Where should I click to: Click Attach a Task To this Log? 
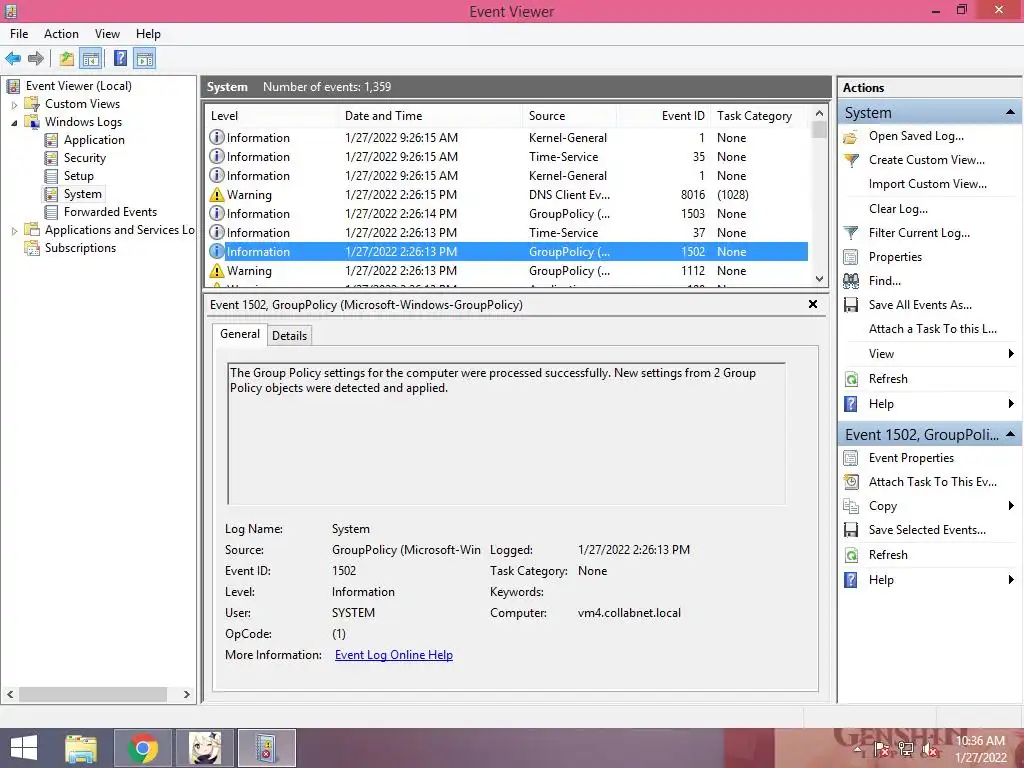(x=933, y=329)
